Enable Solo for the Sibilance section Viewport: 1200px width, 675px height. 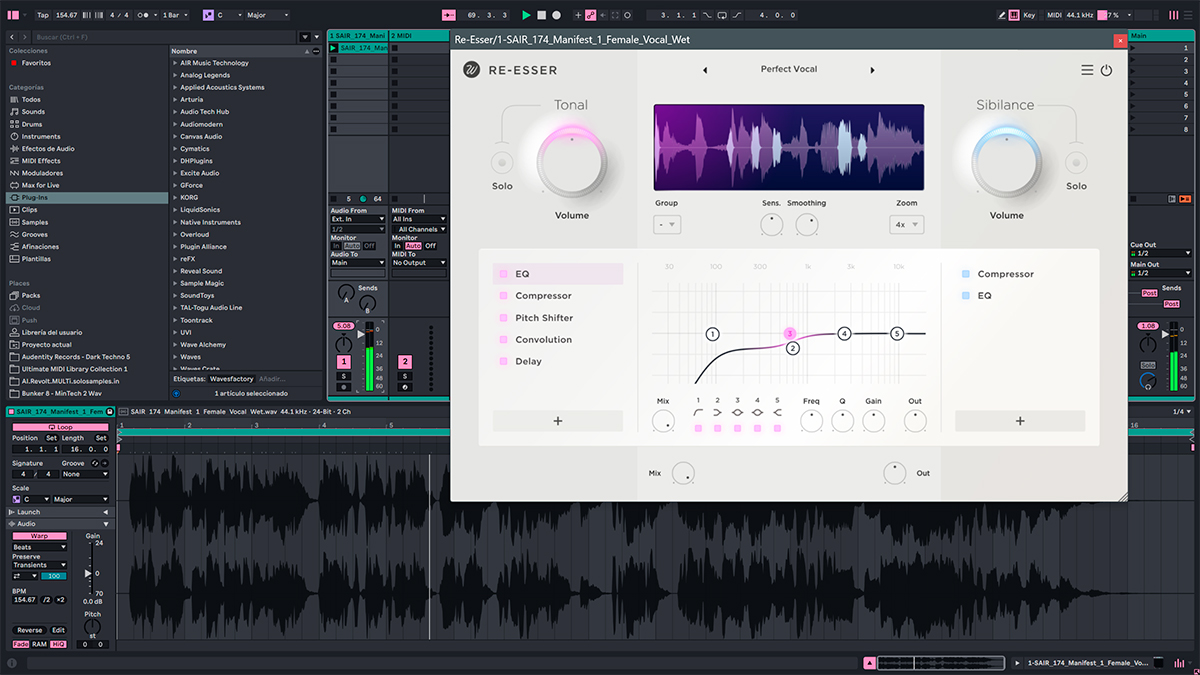(1076, 163)
